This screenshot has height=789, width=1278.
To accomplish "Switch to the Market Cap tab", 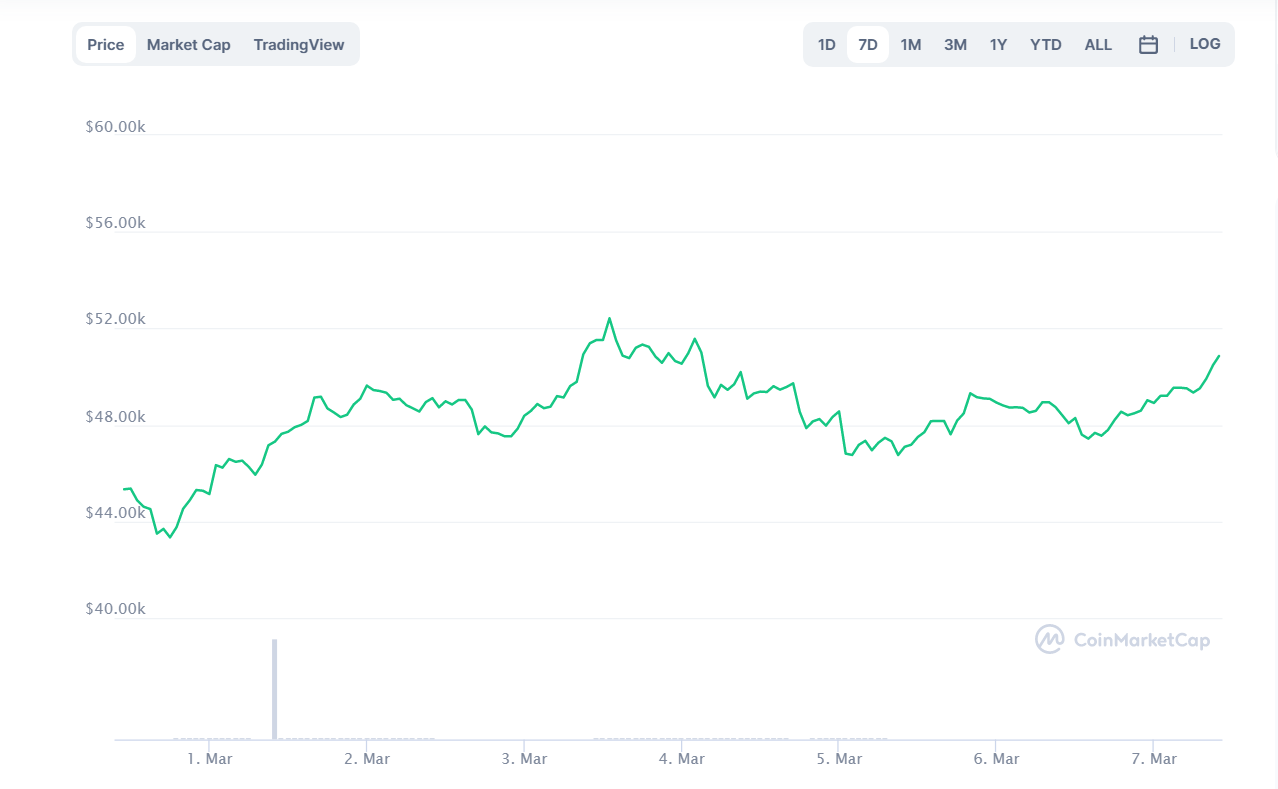I will click(189, 45).
